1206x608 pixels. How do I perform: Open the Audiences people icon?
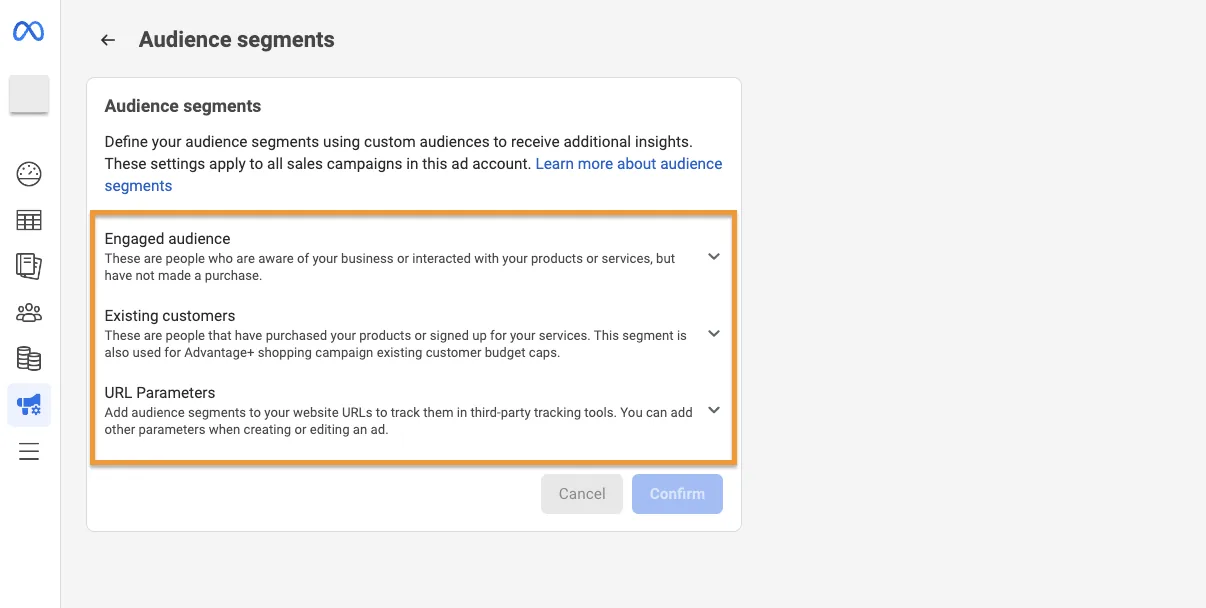pyautogui.click(x=29, y=313)
